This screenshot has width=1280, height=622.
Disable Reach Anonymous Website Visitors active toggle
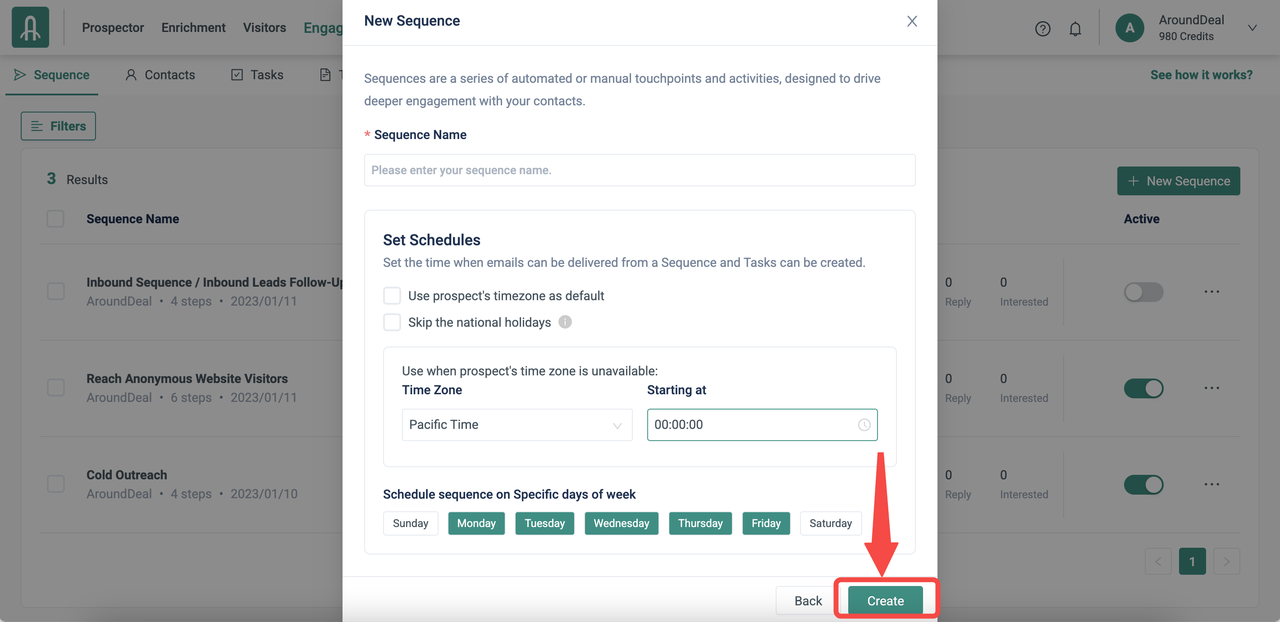point(1144,388)
